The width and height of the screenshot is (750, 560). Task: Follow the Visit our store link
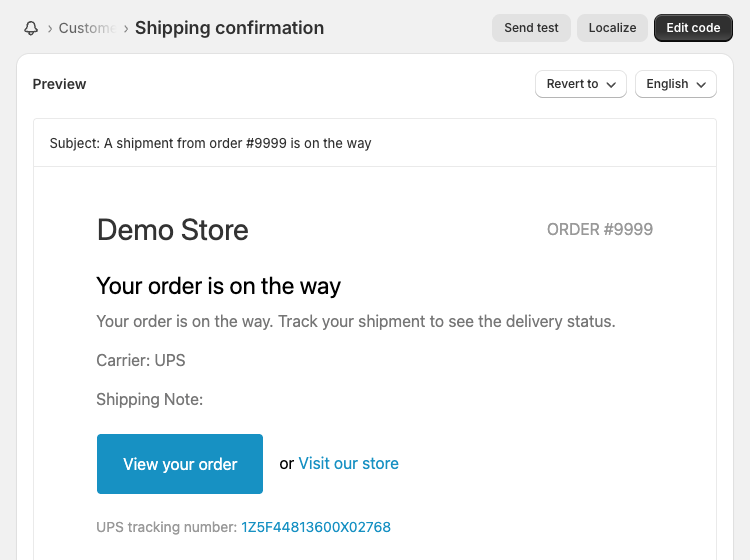[x=348, y=464]
